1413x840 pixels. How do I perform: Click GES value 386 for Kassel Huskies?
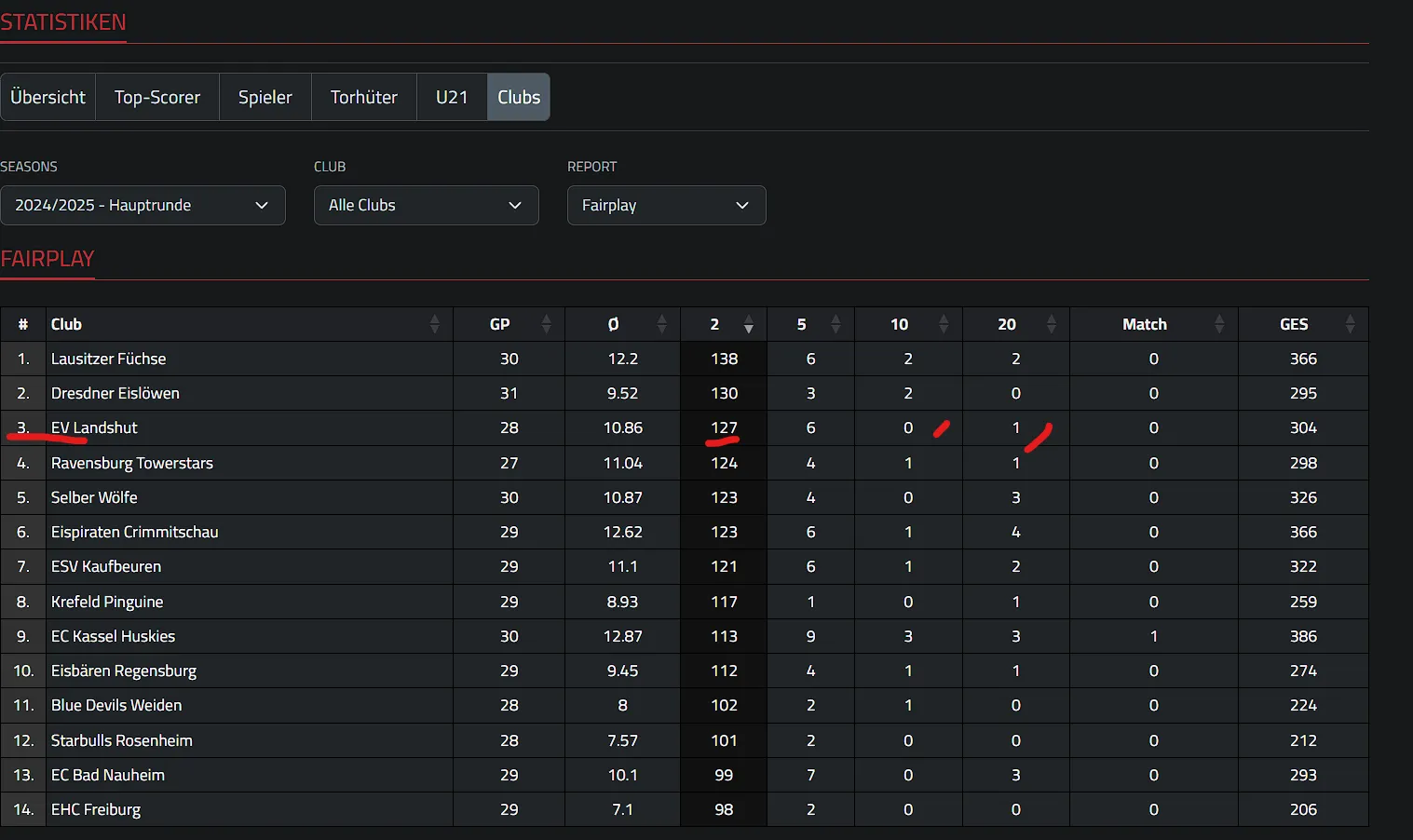(1303, 636)
